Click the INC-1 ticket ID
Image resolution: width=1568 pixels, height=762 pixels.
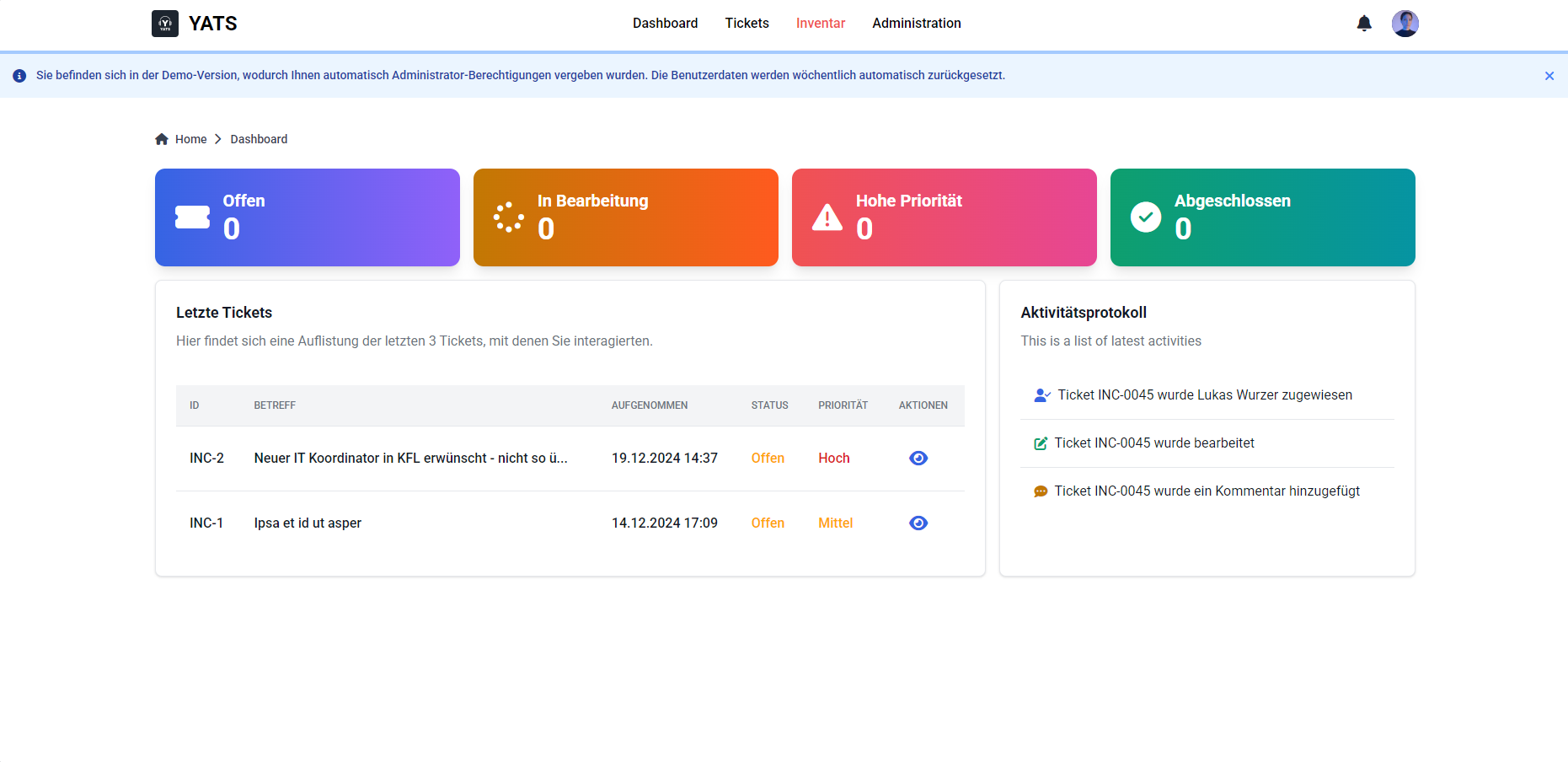[x=206, y=523]
